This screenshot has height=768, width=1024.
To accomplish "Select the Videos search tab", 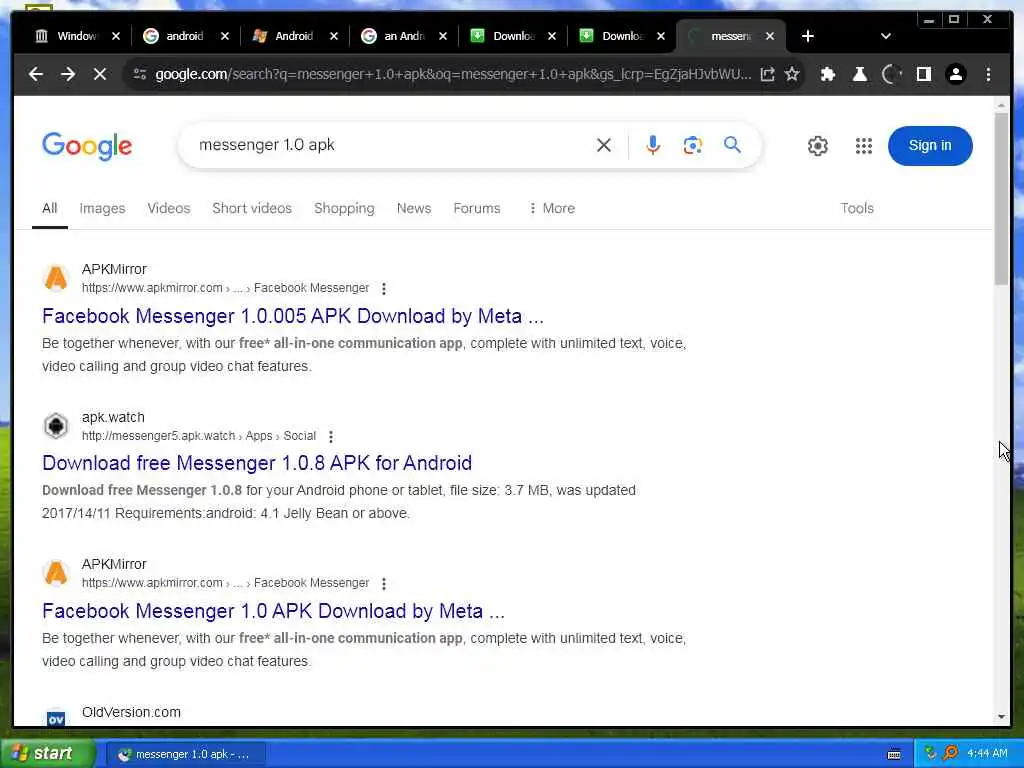I will [168, 208].
